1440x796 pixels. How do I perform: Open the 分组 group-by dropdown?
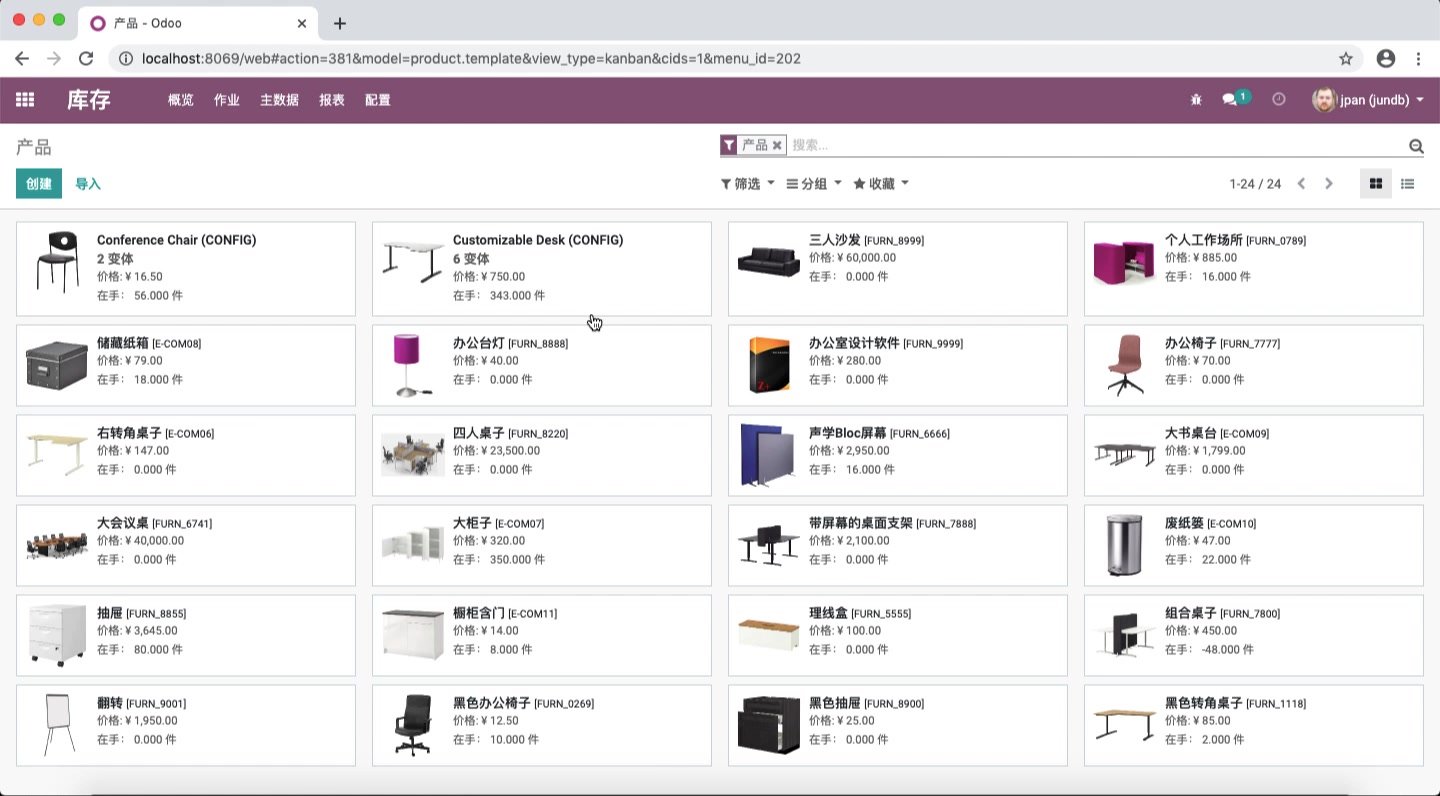(812, 183)
